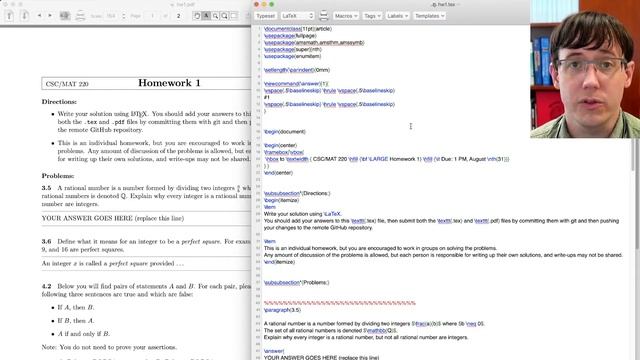Click the \newcommand\answer line
This screenshot has height=360, width=640.
coord(296,84)
